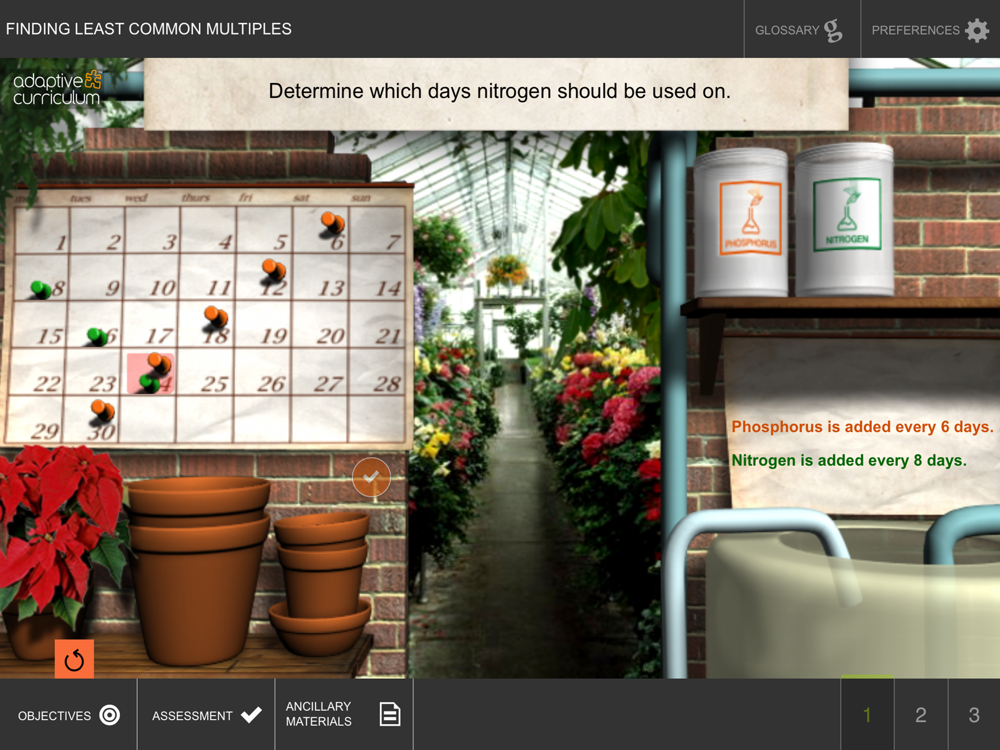Go to section 1
The height and width of the screenshot is (750, 1000).
click(867, 715)
